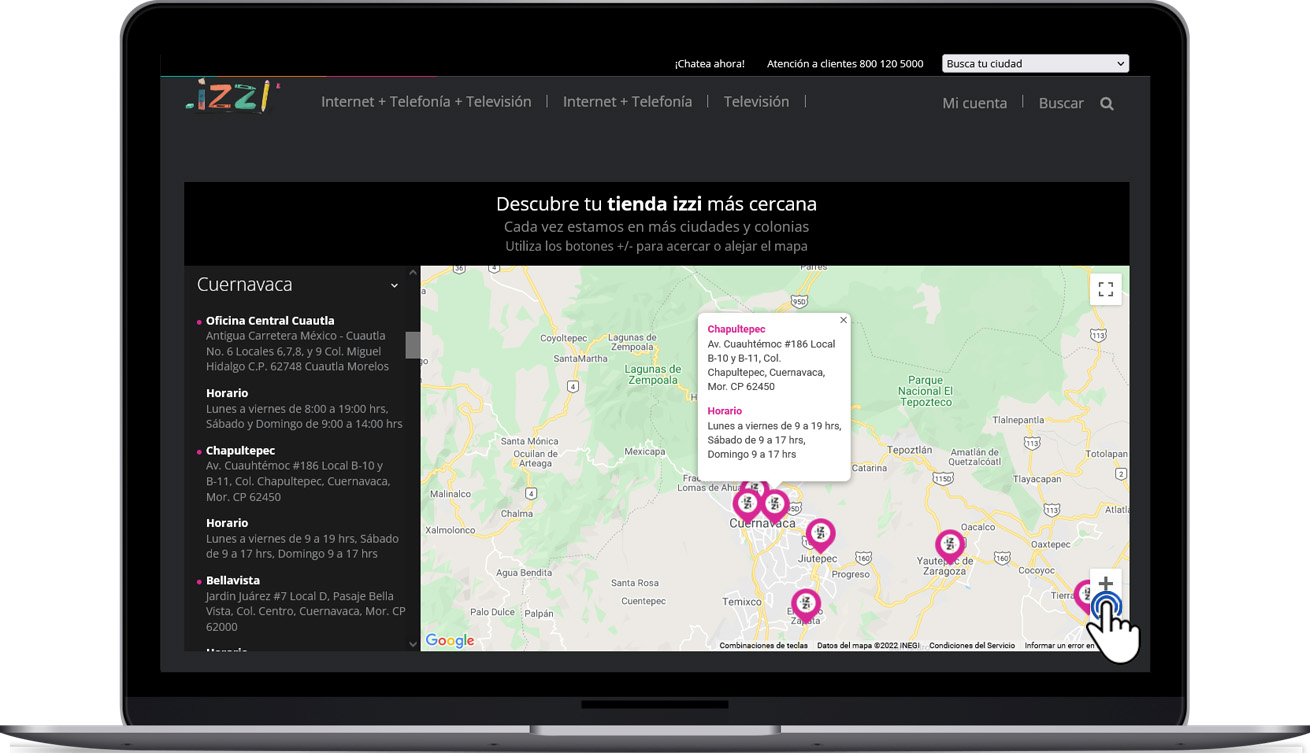Select the left izzi pin over Cuernavaca
This screenshot has height=754, width=1310.
[747, 505]
